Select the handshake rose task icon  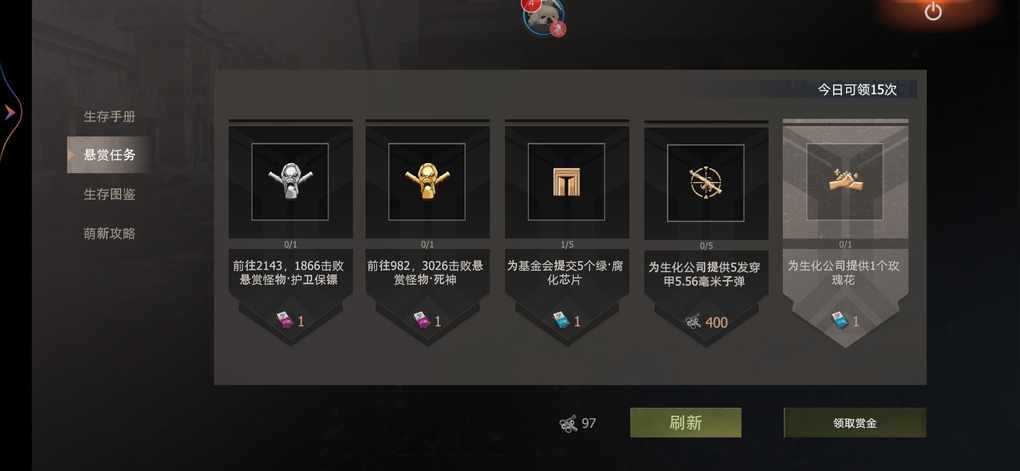tap(845, 182)
